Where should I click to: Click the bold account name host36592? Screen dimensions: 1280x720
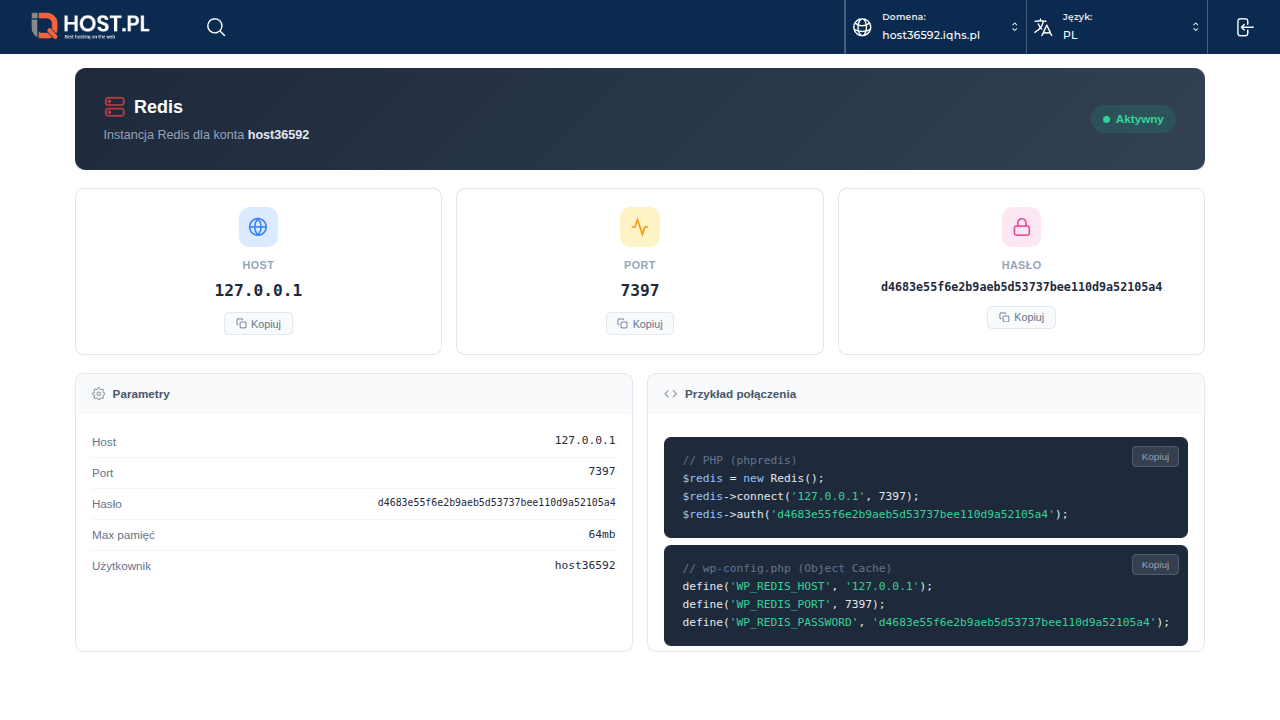click(x=279, y=134)
